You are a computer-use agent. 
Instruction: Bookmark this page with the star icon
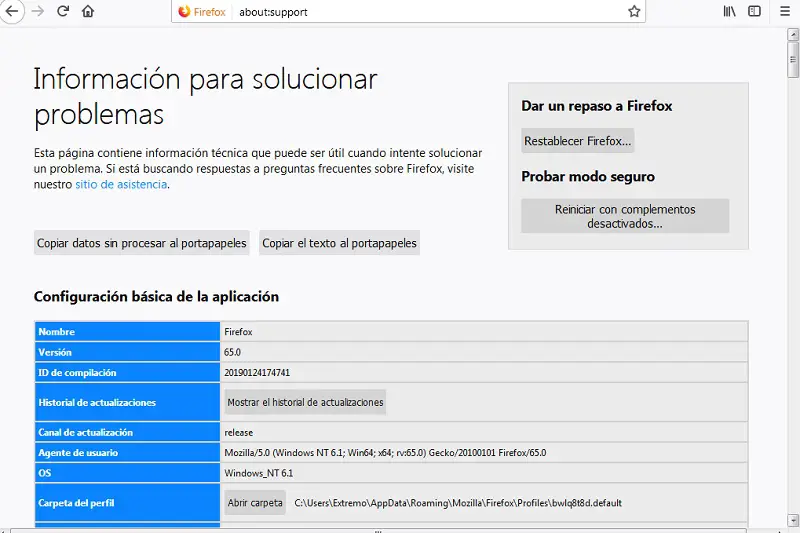click(x=634, y=11)
